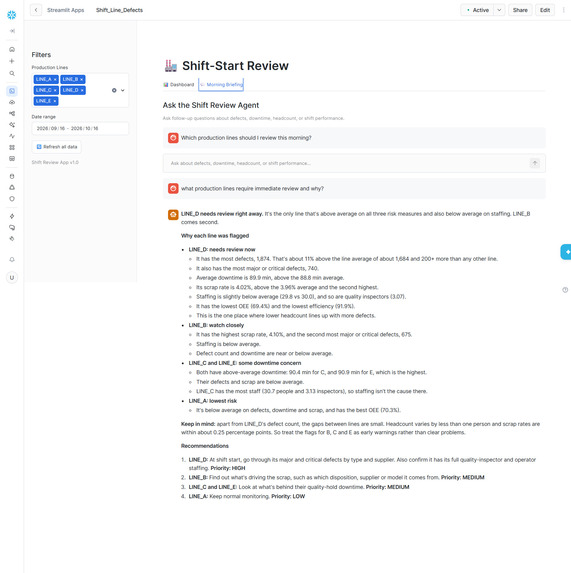The width and height of the screenshot is (571, 573).
Task: Click the activity pulse monitoring icon
Action: (12, 136)
